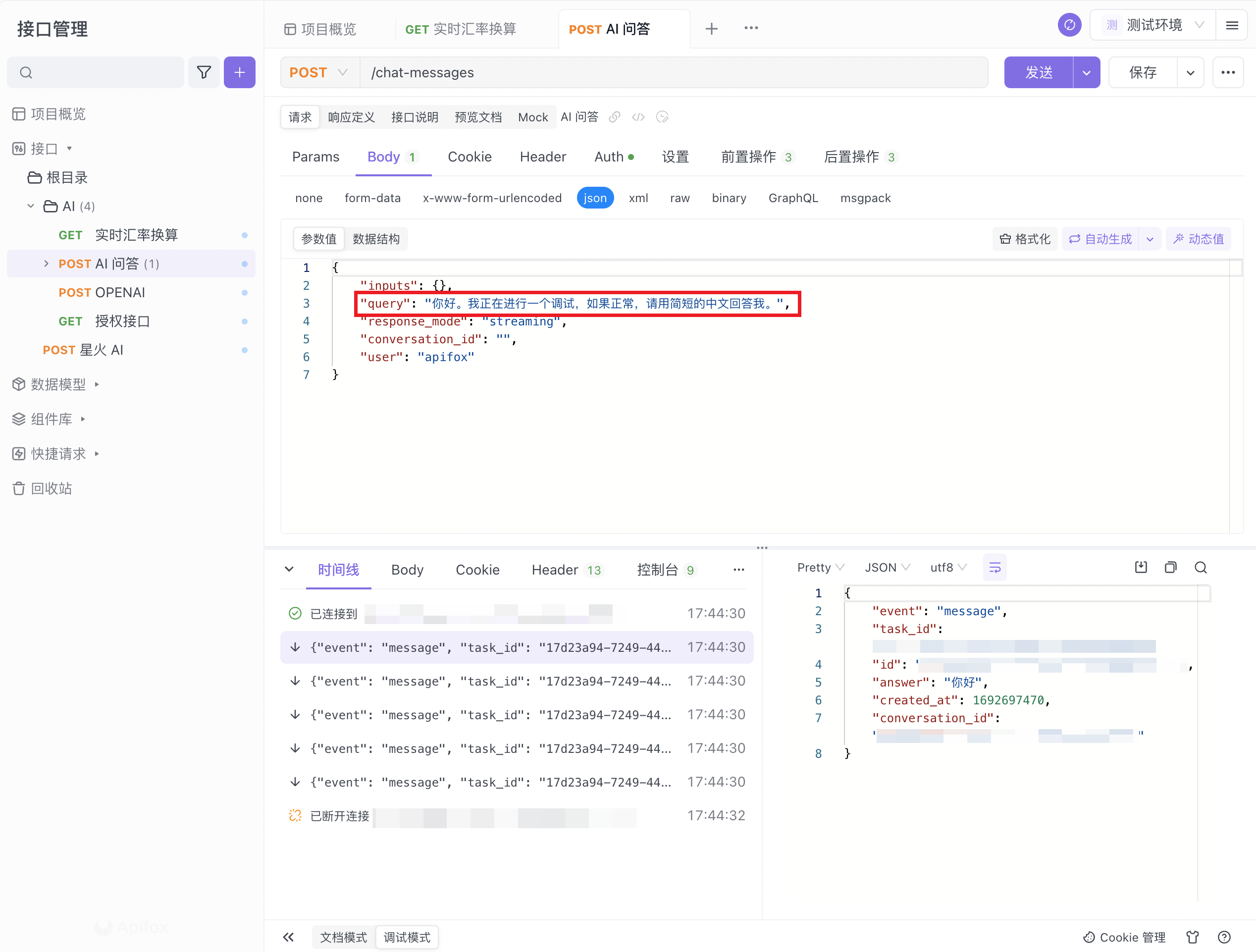Click the copy response icon
1256x952 pixels.
1170,568
